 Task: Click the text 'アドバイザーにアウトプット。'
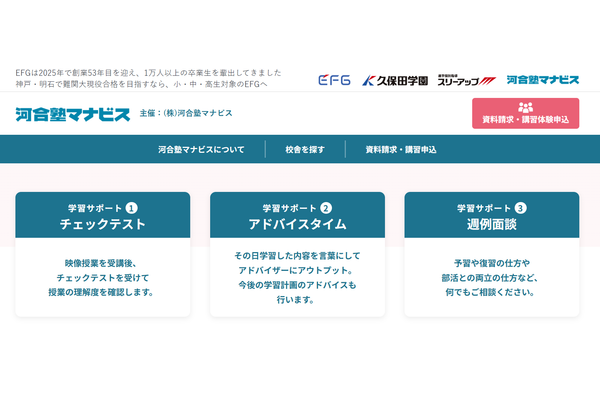(295, 270)
